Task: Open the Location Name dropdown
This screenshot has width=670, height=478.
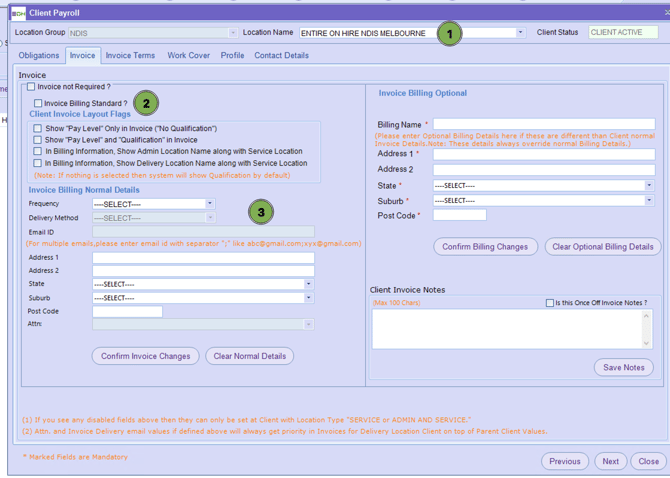Action: click(520, 33)
